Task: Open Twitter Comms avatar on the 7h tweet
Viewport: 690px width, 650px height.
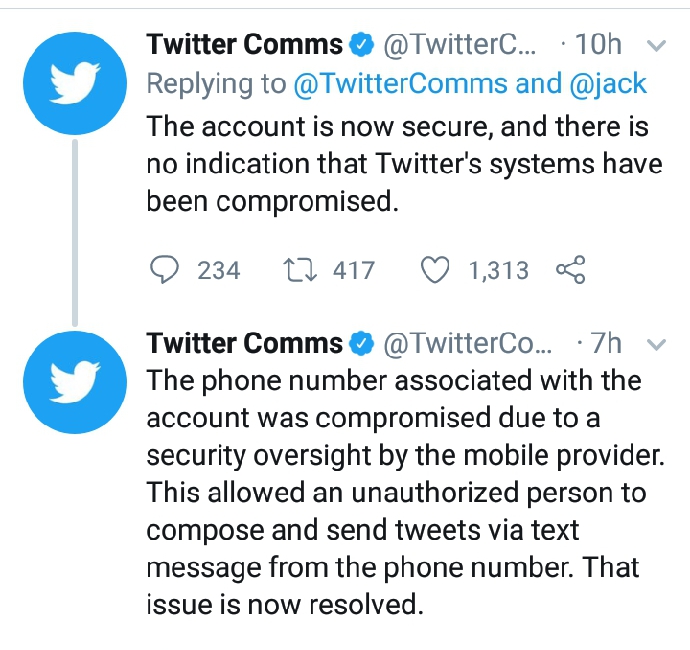Action: tap(75, 382)
